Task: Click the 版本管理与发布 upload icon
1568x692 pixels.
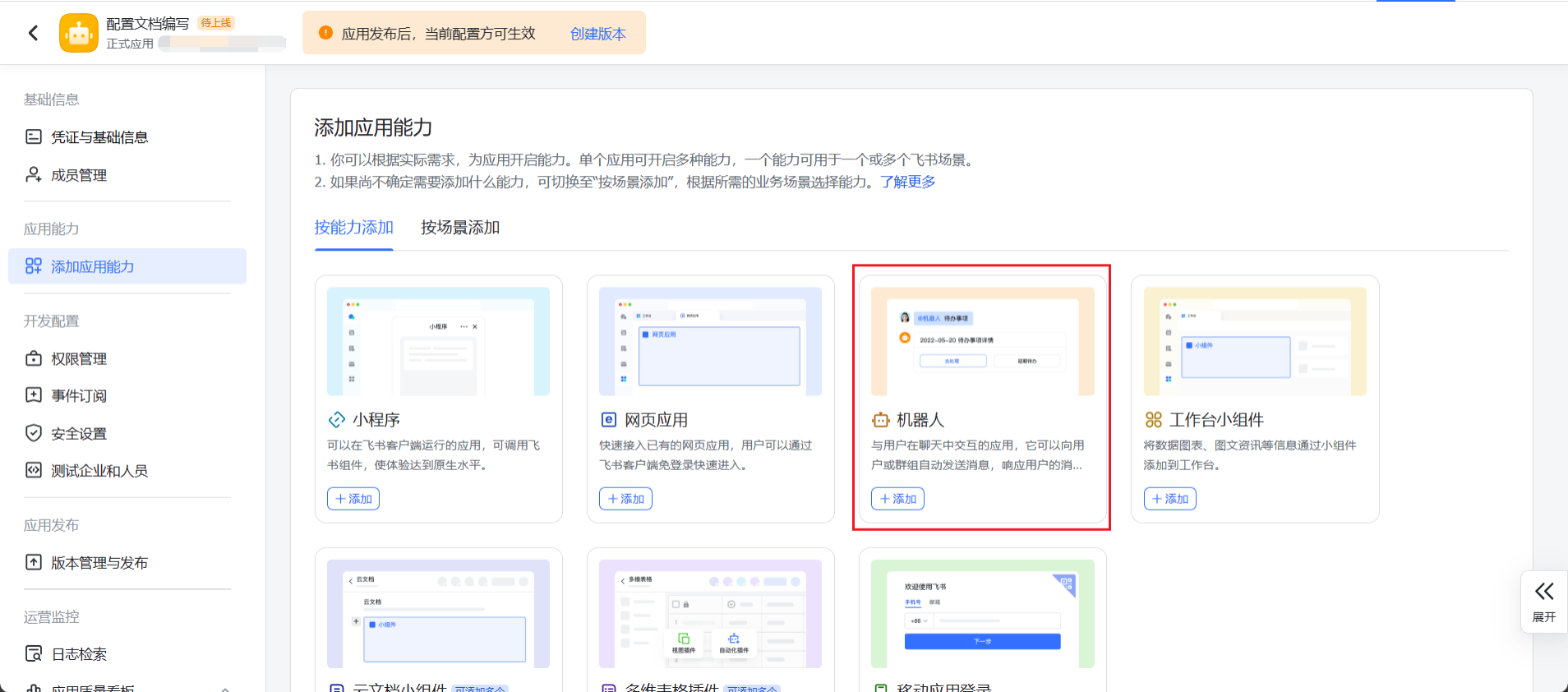Action: point(34,562)
